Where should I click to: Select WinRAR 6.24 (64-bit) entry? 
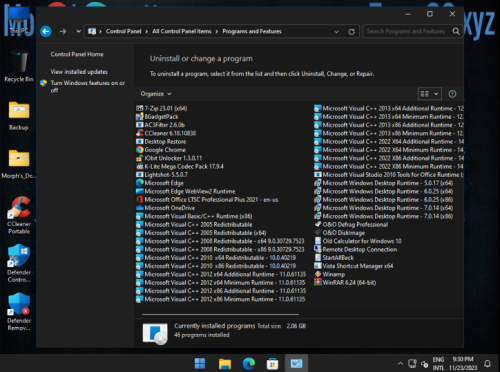click(x=345, y=283)
